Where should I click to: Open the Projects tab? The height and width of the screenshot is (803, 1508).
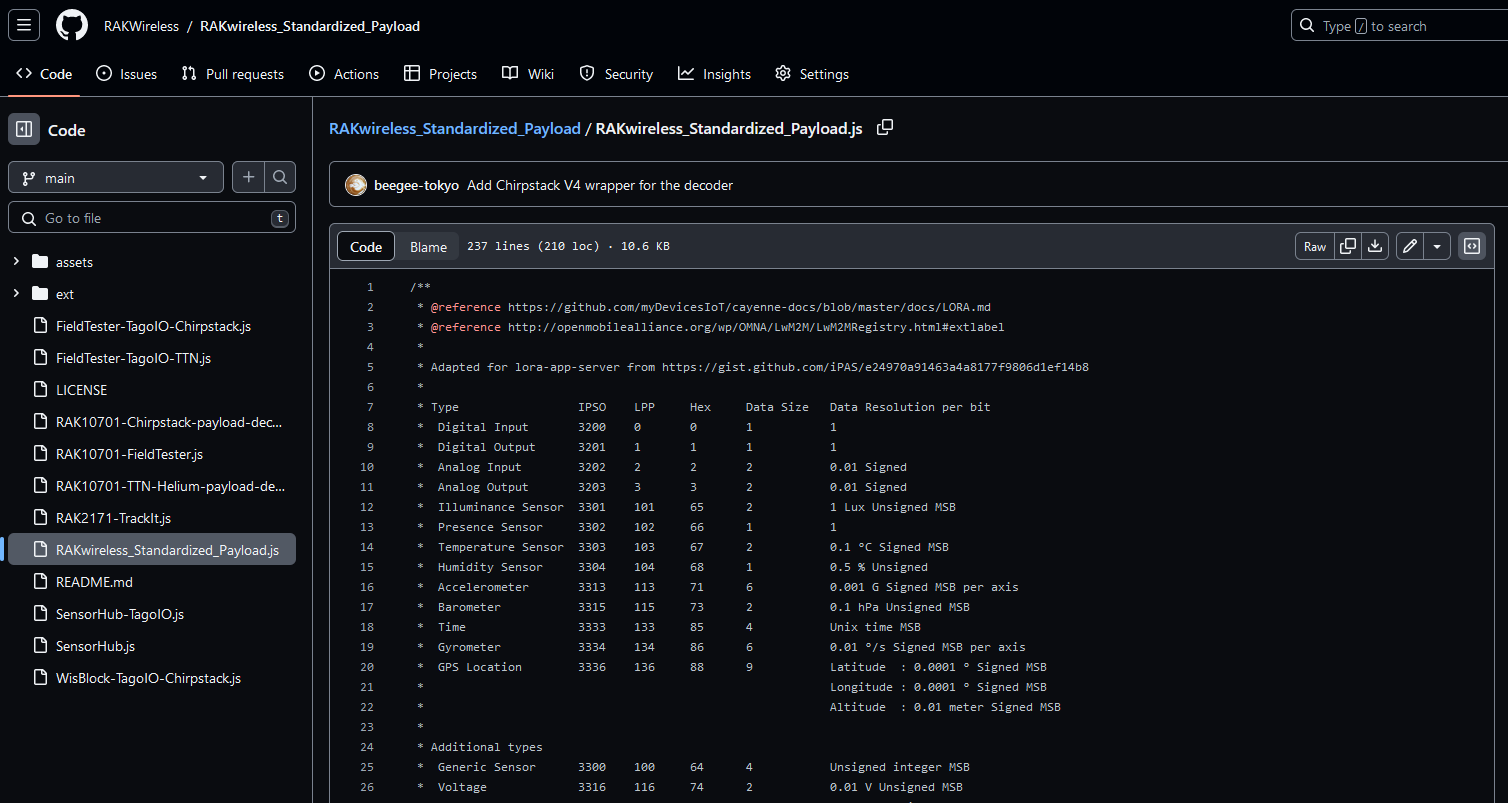point(440,74)
